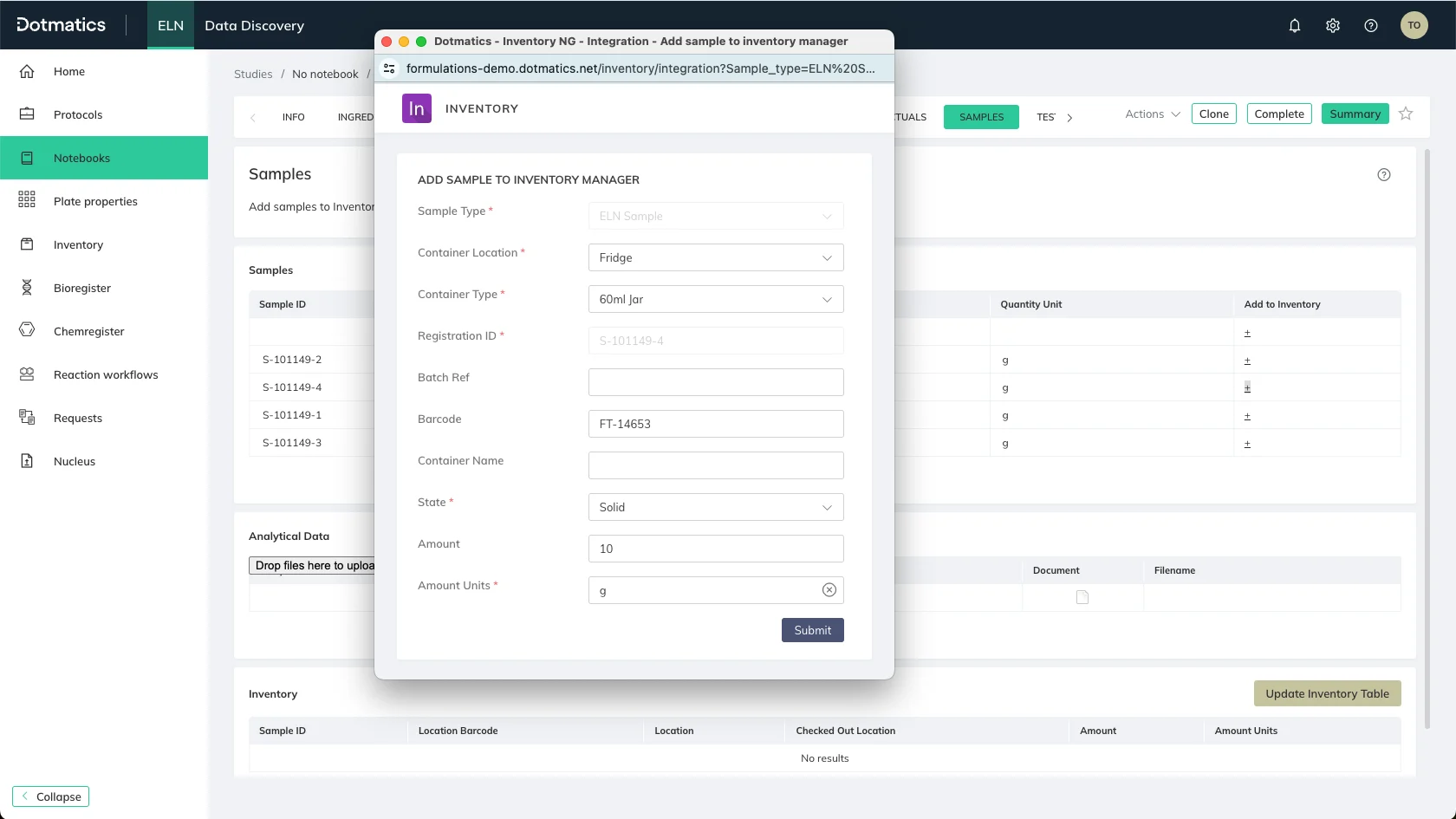Favorite the experiment with the star icon
The width and height of the screenshot is (1456, 819).
1406,114
